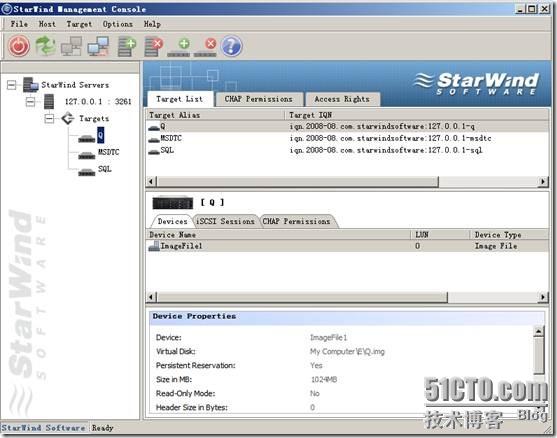Open the Help menu
Screen dimensions: 557x438
click(x=152, y=24)
